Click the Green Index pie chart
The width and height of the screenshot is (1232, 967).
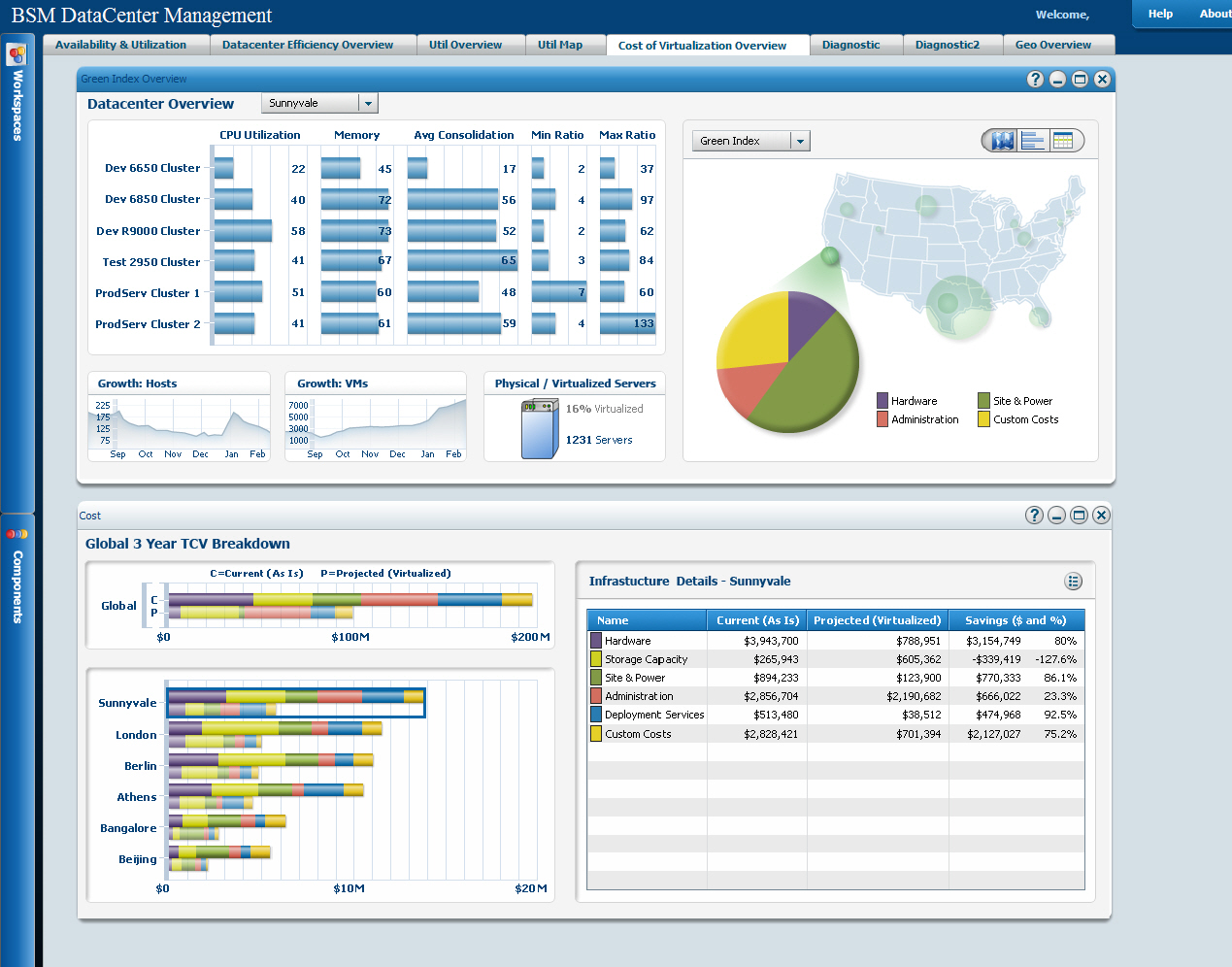788,361
